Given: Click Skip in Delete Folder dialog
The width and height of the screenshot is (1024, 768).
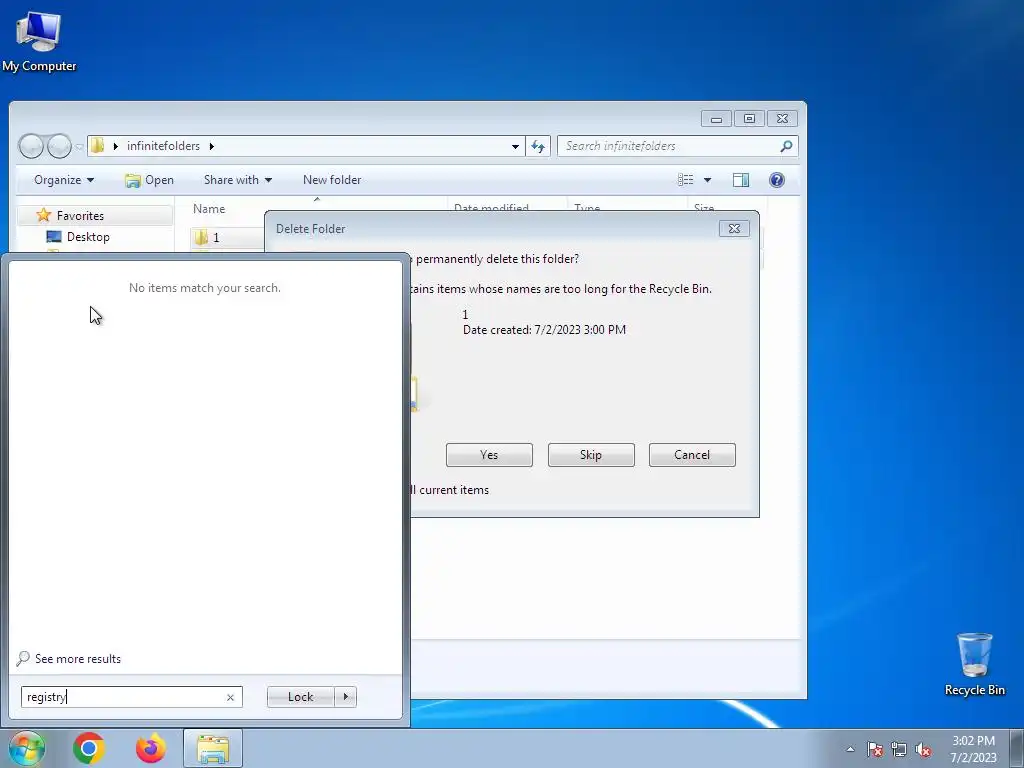Looking at the screenshot, I should coord(591,455).
